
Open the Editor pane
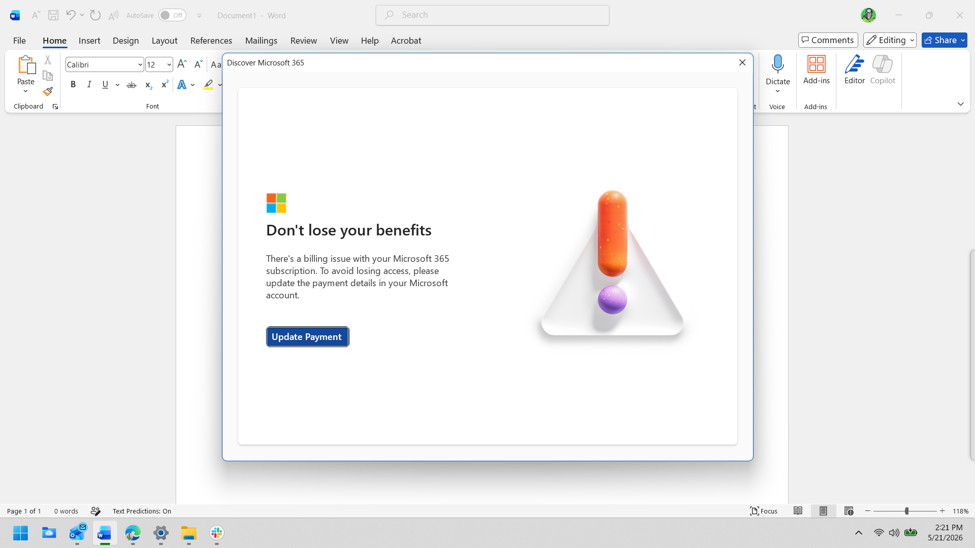pyautogui.click(x=854, y=69)
